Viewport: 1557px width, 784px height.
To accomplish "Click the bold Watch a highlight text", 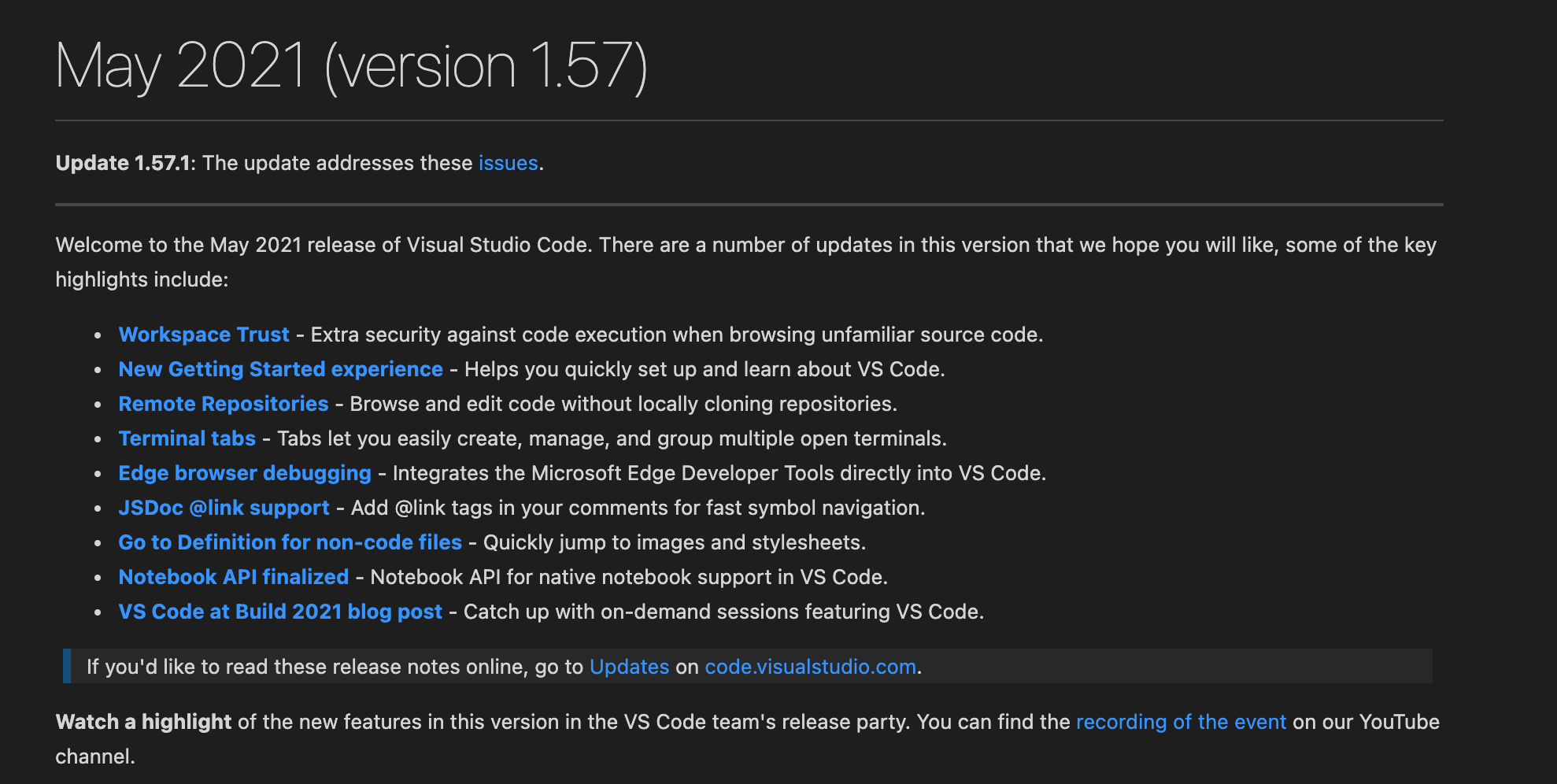I will click(143, 722).
